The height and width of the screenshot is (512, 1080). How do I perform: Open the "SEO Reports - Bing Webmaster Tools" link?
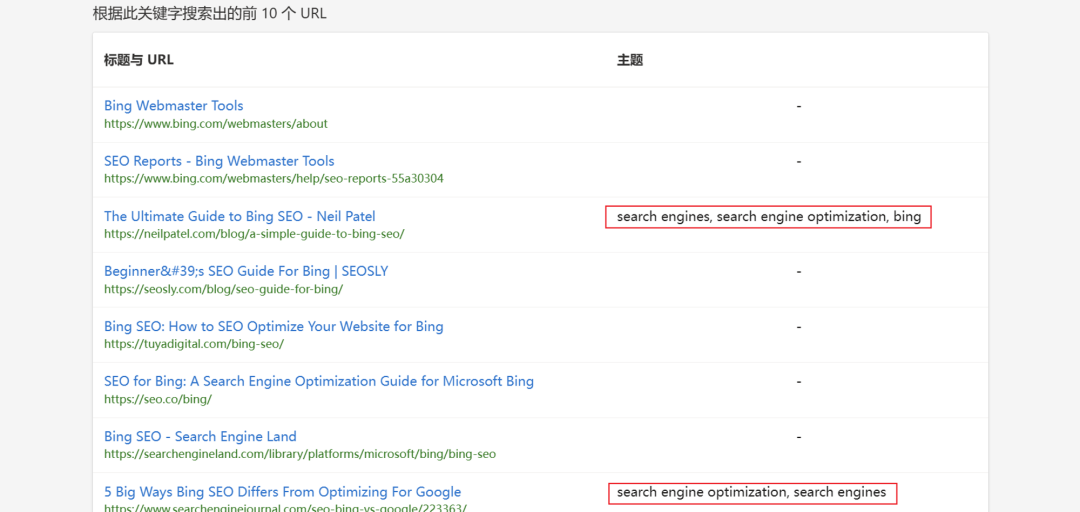219,161
